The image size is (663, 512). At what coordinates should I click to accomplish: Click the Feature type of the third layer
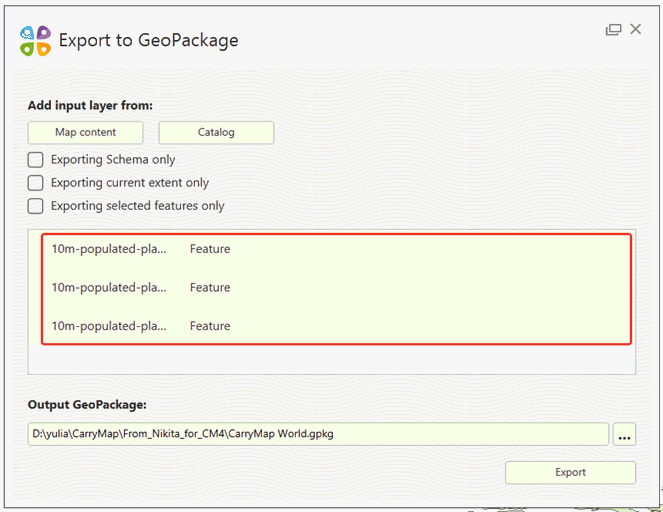(210, 326)
